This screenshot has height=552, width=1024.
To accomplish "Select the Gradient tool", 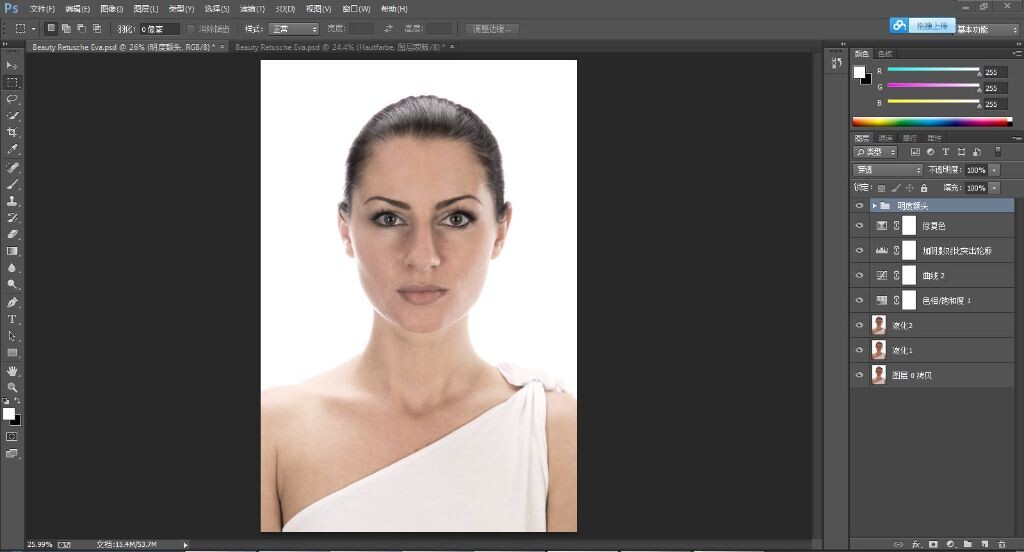I will pos(12,251).
